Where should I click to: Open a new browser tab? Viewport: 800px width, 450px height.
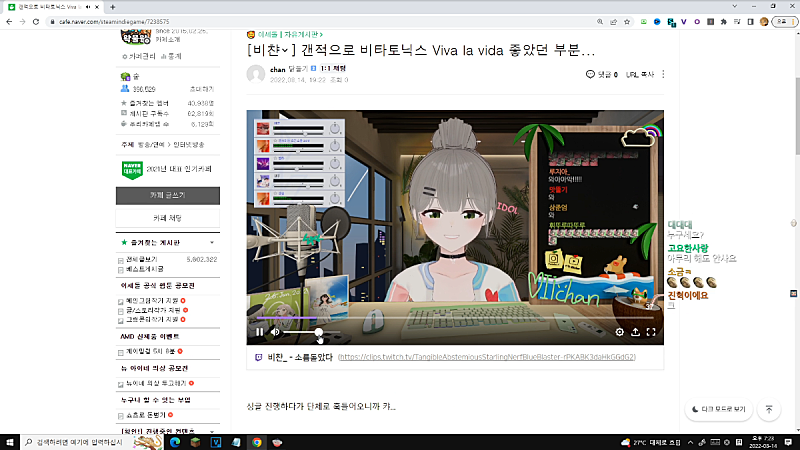coord(113,7)
